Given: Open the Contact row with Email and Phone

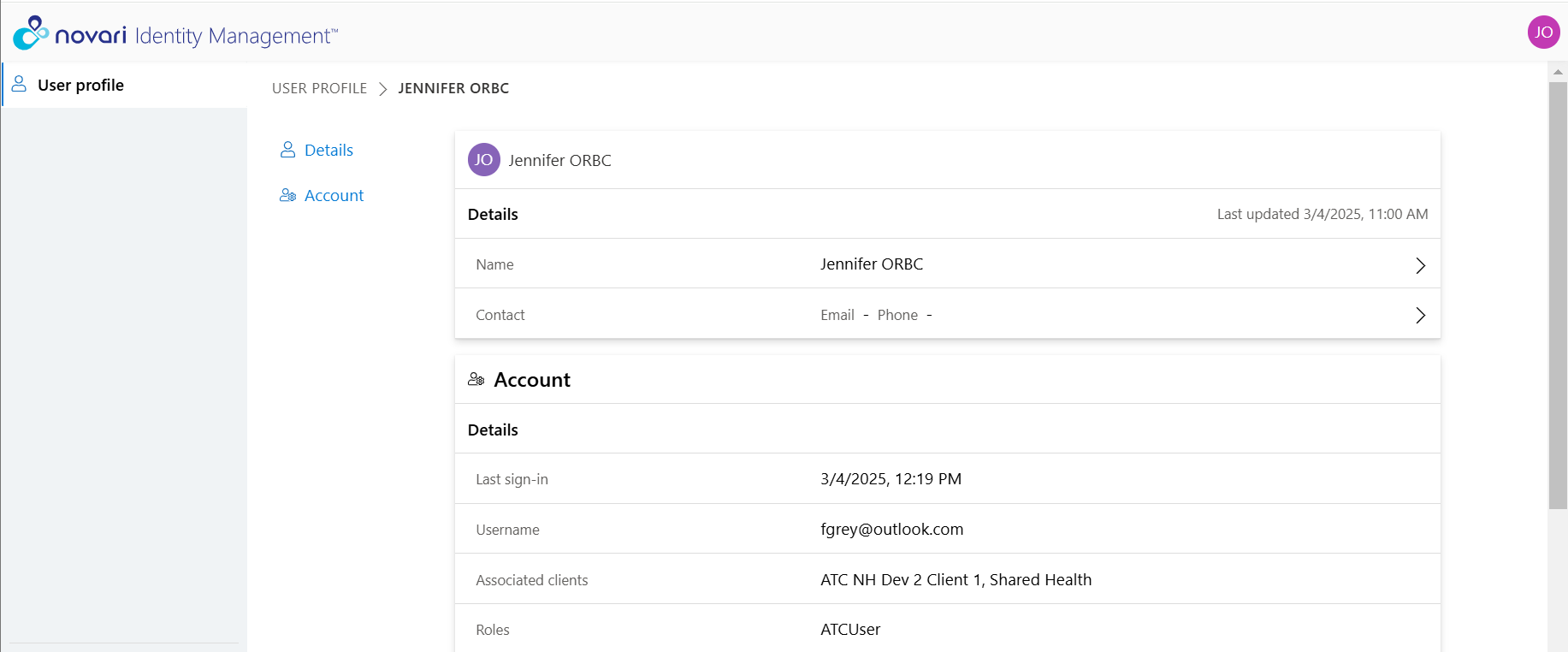Looking at the screenshot, I should click(948, 315).
